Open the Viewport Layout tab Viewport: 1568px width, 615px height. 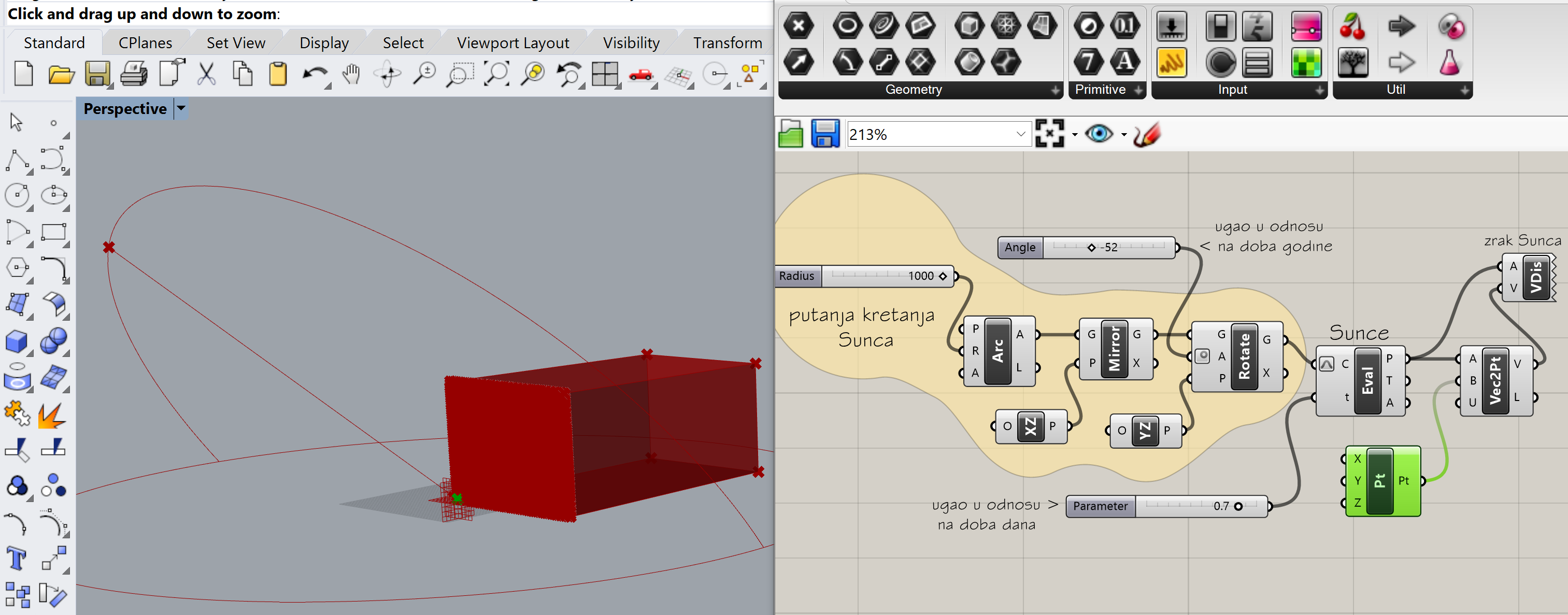tap(512, 42)
